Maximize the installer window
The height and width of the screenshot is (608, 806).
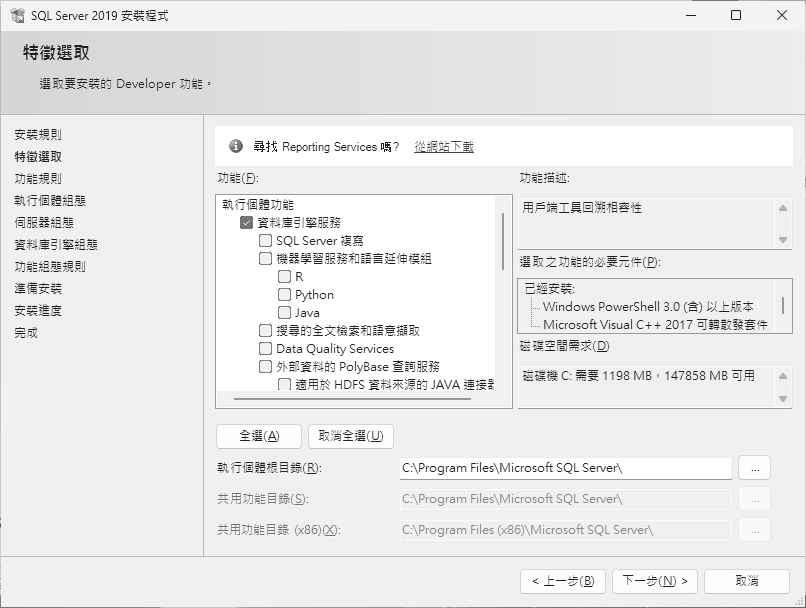point(736,15)
